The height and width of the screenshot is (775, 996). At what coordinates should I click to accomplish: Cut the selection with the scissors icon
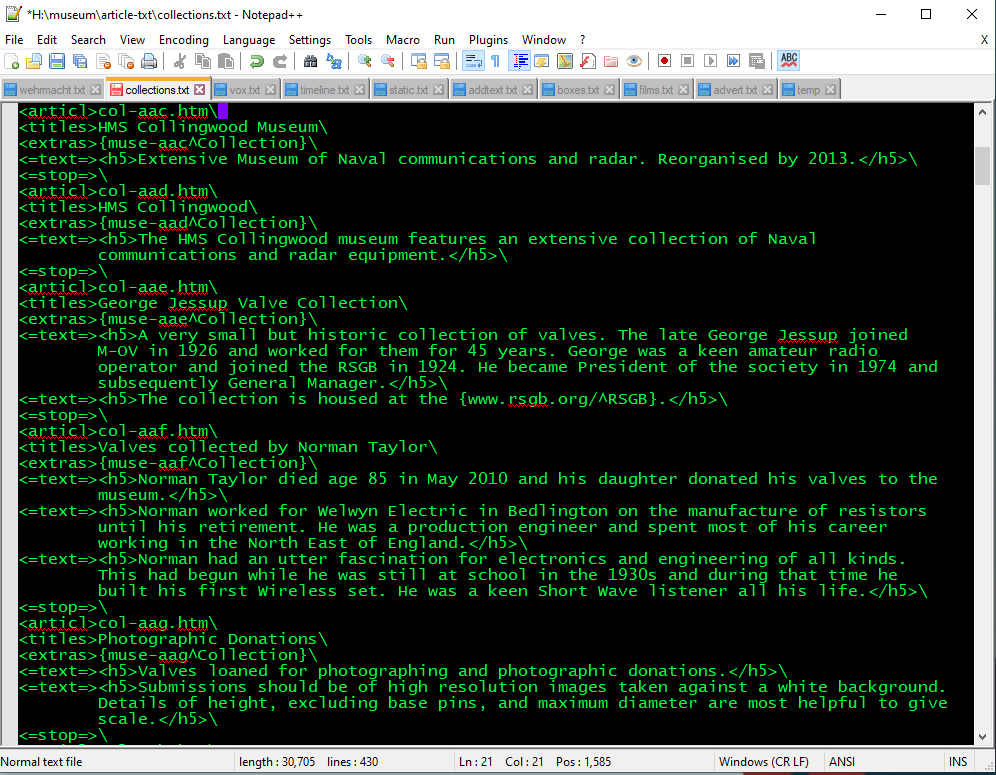click(x=180, y=61)
